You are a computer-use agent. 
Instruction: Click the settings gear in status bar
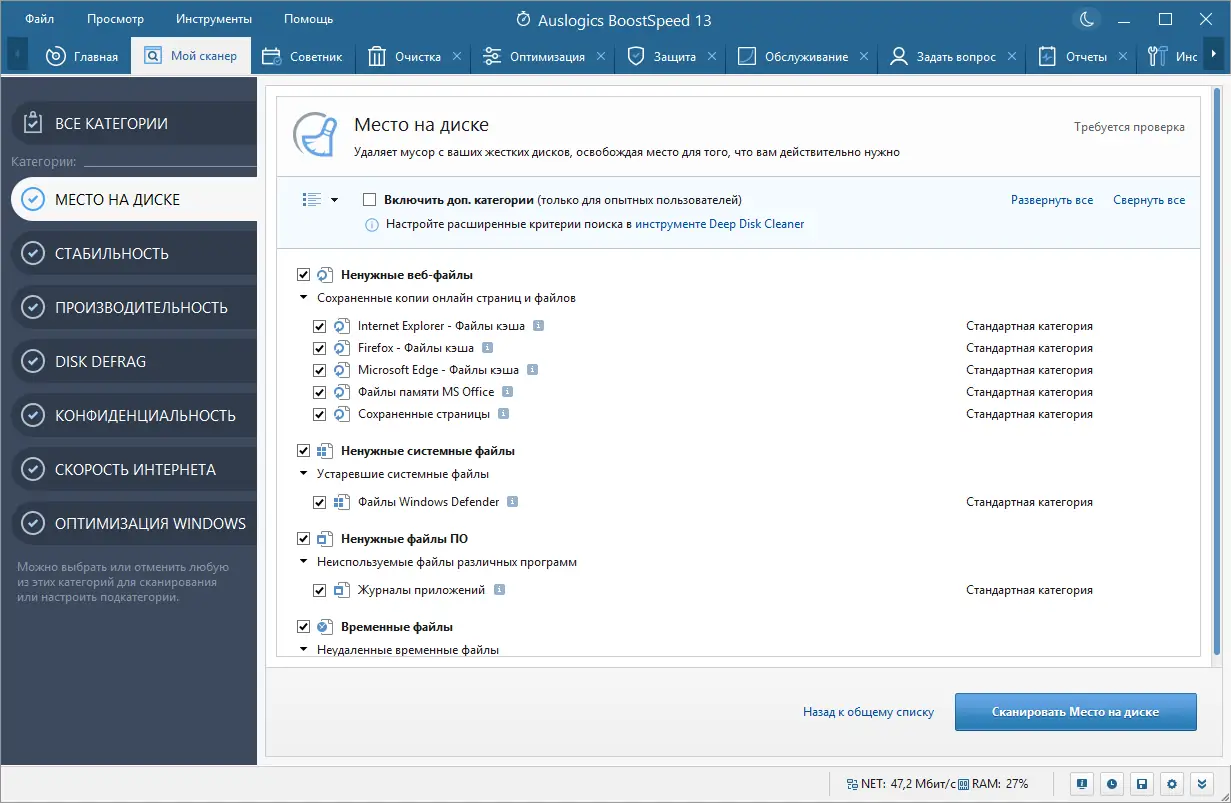1173,783
